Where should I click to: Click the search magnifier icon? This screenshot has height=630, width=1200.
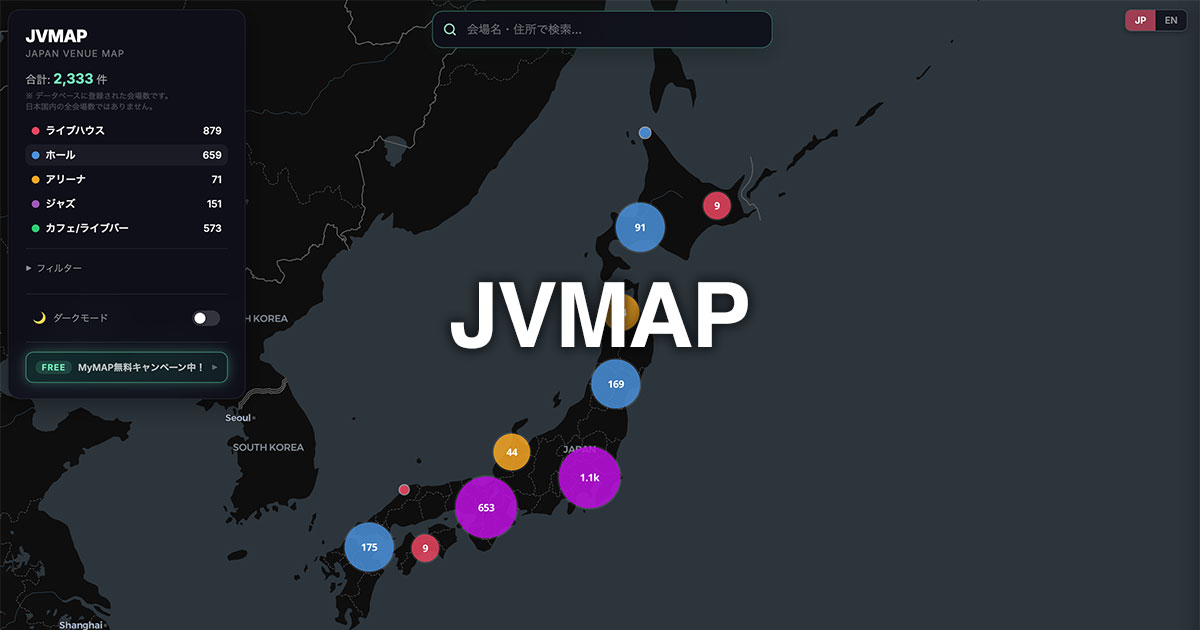point(450,30)
